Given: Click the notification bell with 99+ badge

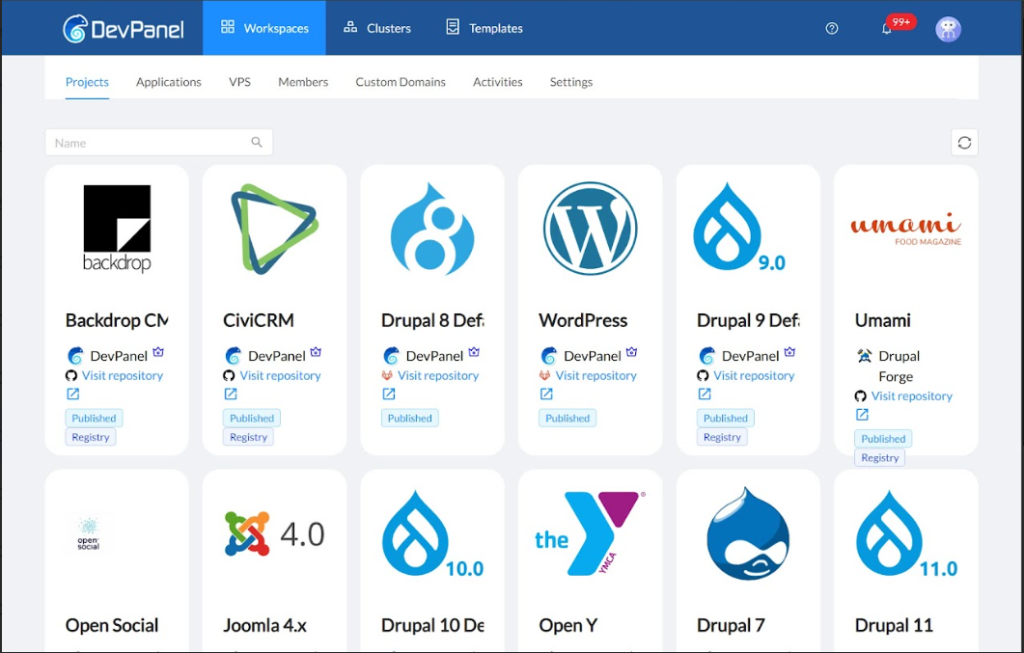Looking at the screenshot, I should (x=888, y=28).
